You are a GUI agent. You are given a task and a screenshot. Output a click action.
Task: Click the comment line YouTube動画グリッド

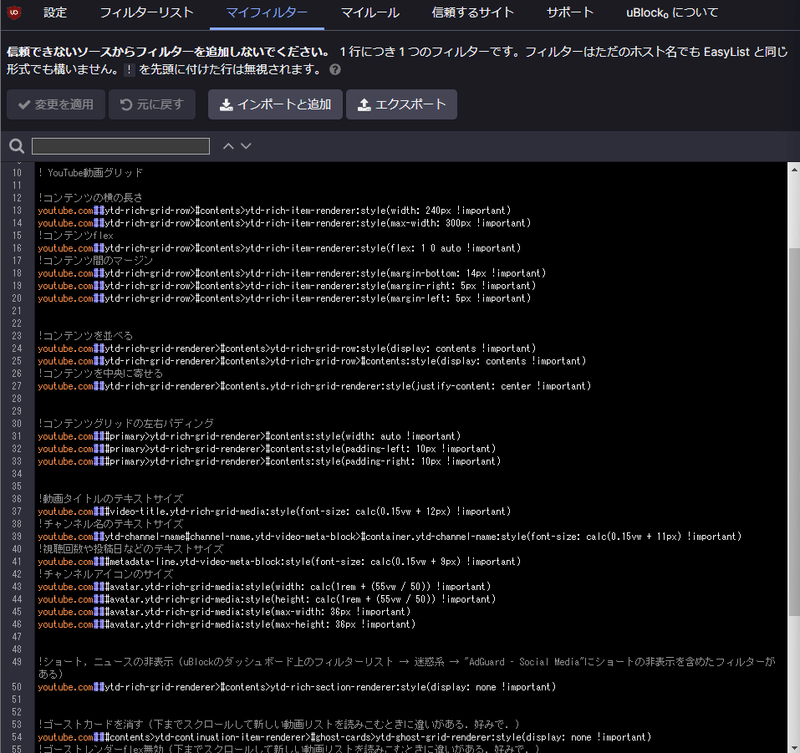click(x=90, y=173)
